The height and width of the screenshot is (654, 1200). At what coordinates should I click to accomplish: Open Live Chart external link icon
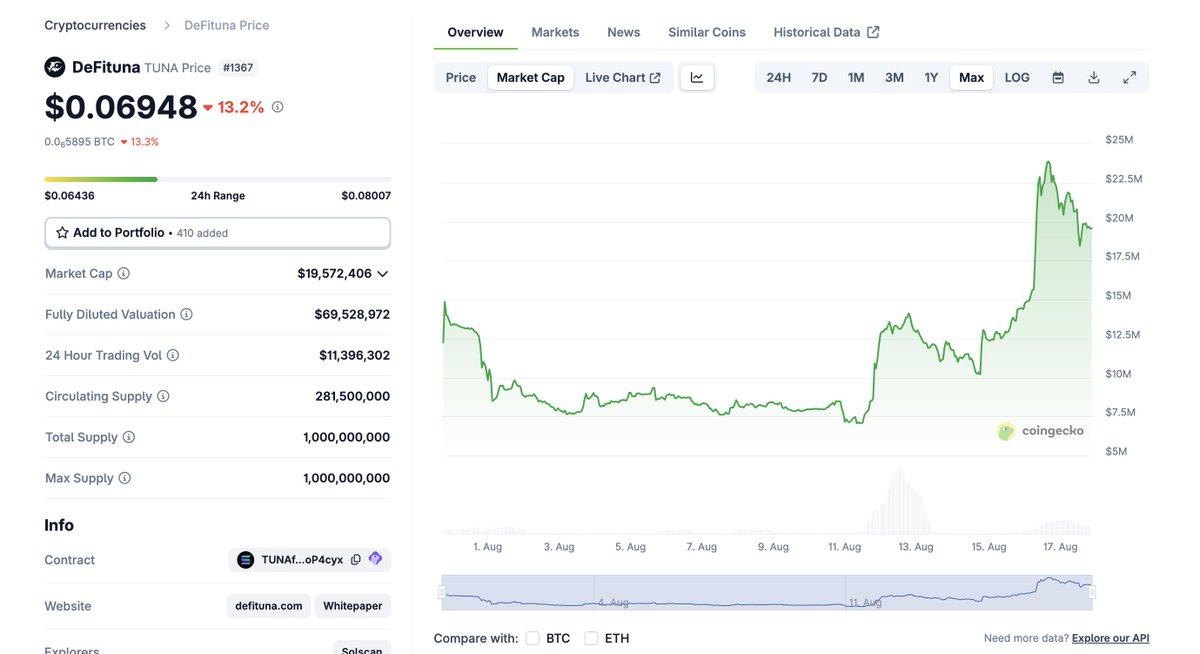pos(655,78)
